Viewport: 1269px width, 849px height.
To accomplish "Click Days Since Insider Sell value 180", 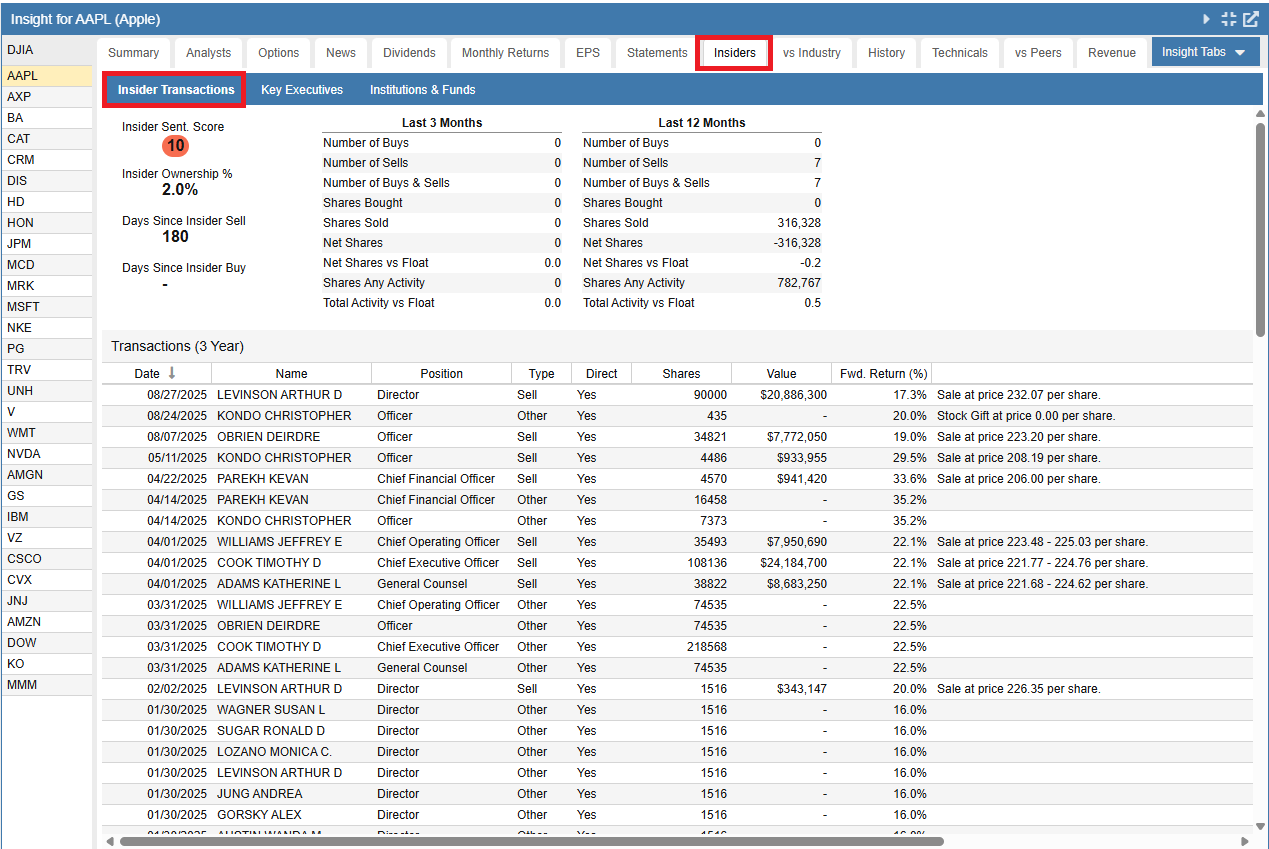I will [x=175, y=237].
